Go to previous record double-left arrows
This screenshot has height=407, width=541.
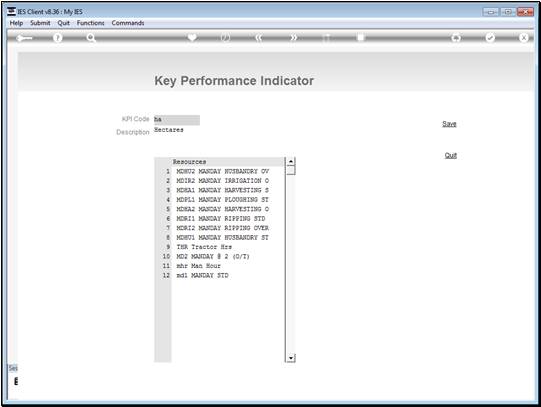point(259,38)
